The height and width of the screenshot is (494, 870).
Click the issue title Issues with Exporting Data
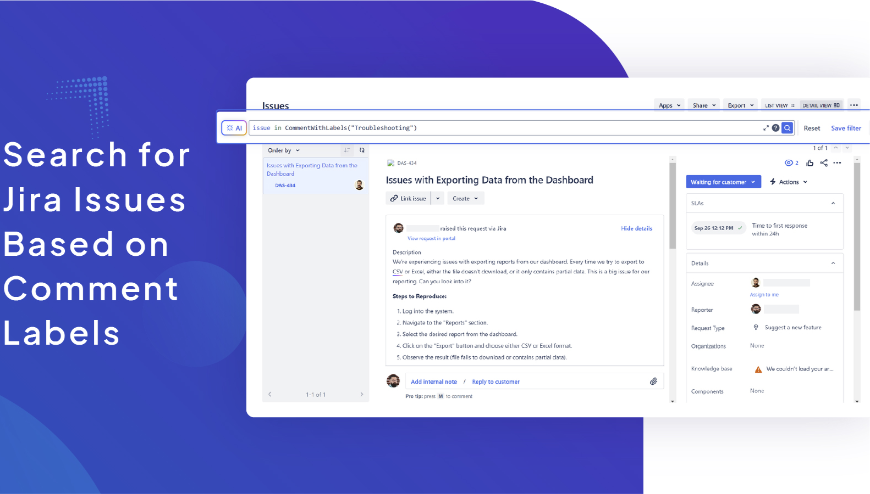(489, 180)
